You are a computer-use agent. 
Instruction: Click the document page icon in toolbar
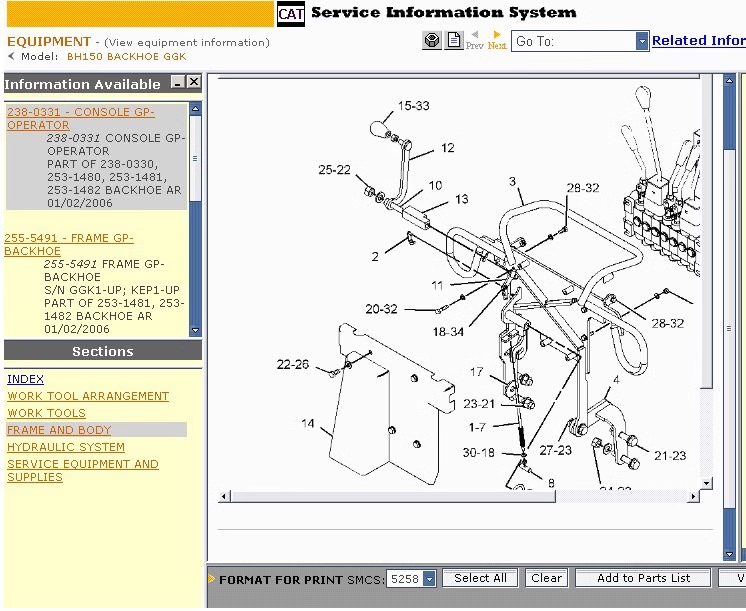click(x=454, y=40)
